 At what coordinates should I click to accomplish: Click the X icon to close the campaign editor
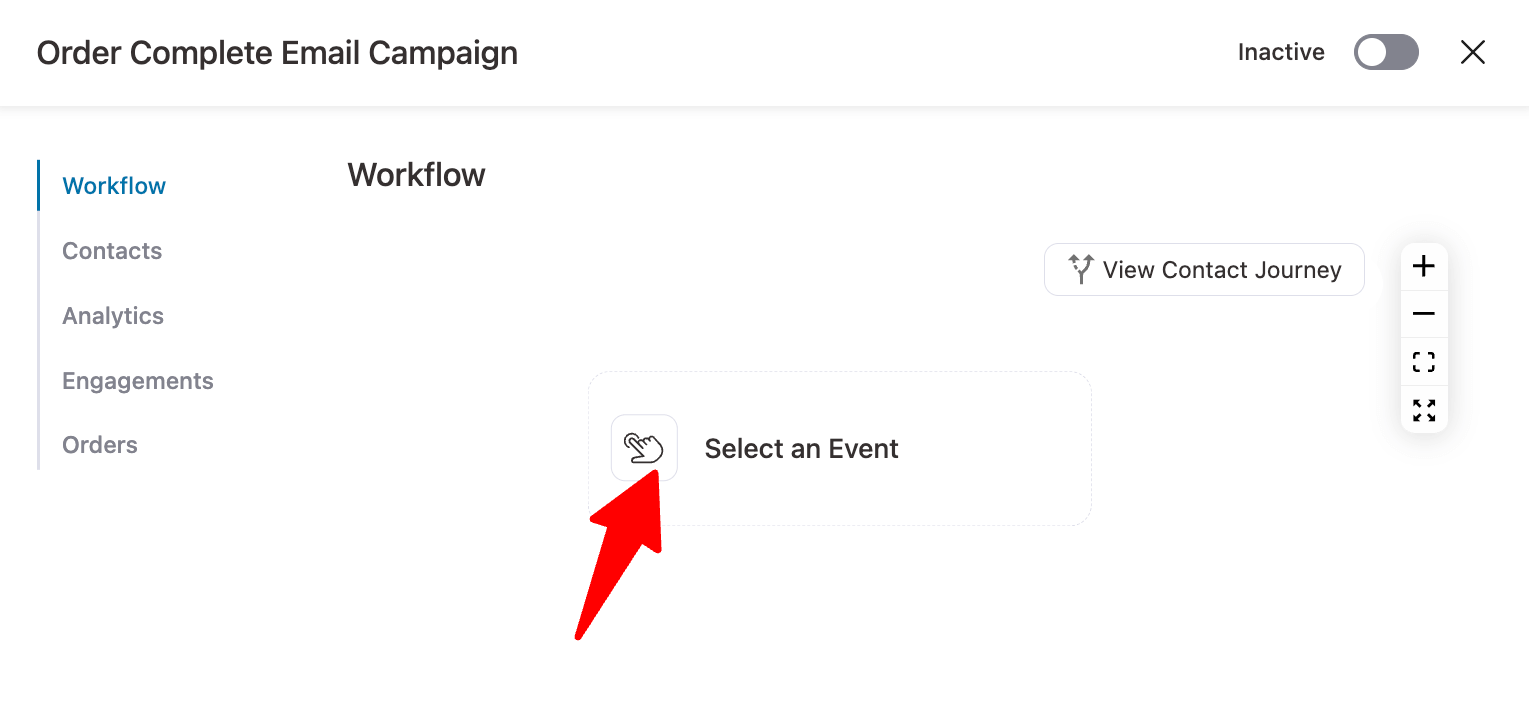(x=1472, y=52)
